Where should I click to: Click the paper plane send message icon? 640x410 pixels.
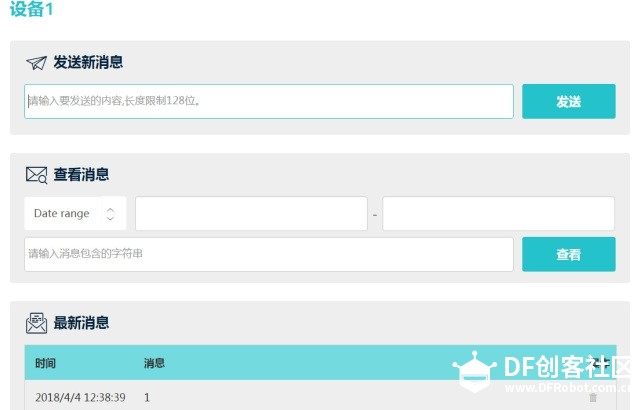point(37,63)
